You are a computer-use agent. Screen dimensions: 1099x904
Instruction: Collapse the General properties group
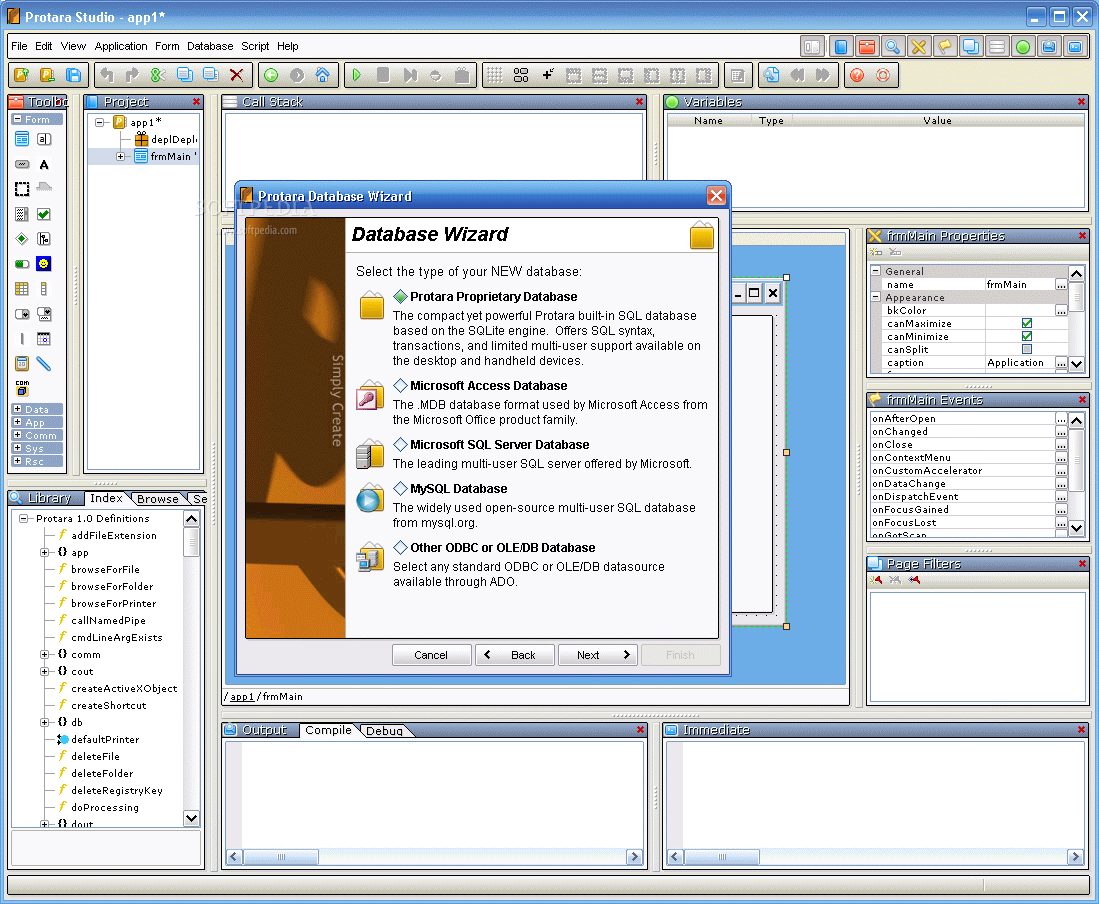(875, 270)
